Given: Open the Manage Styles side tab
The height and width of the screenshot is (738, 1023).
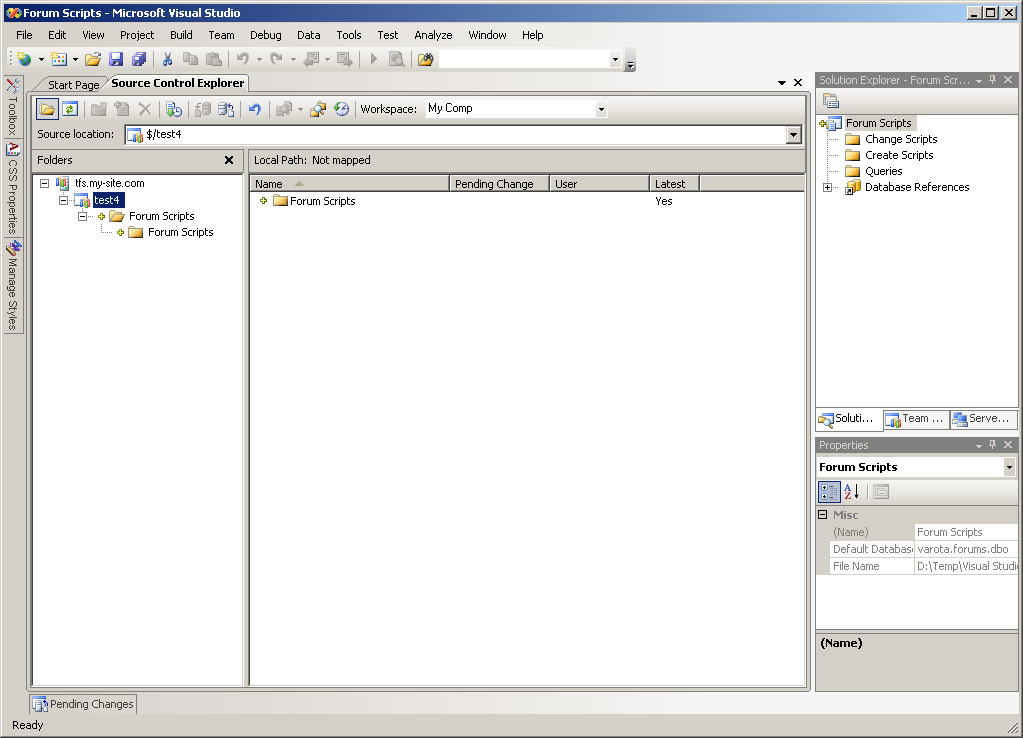Looking at the screenshot, I should tap(13, 286).
